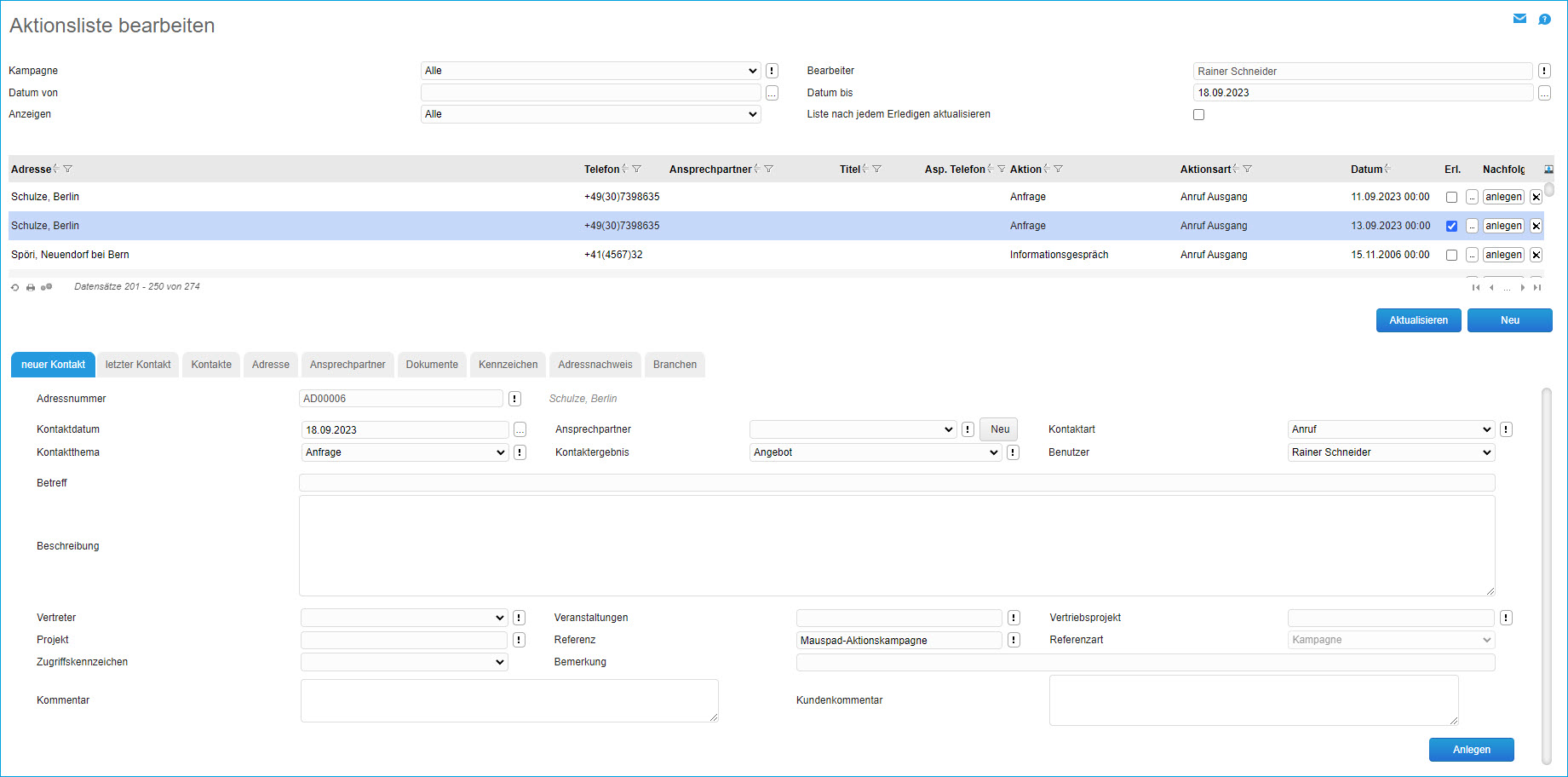
Task: Click the blue Neu button
Action: [x=1510, y=320]
